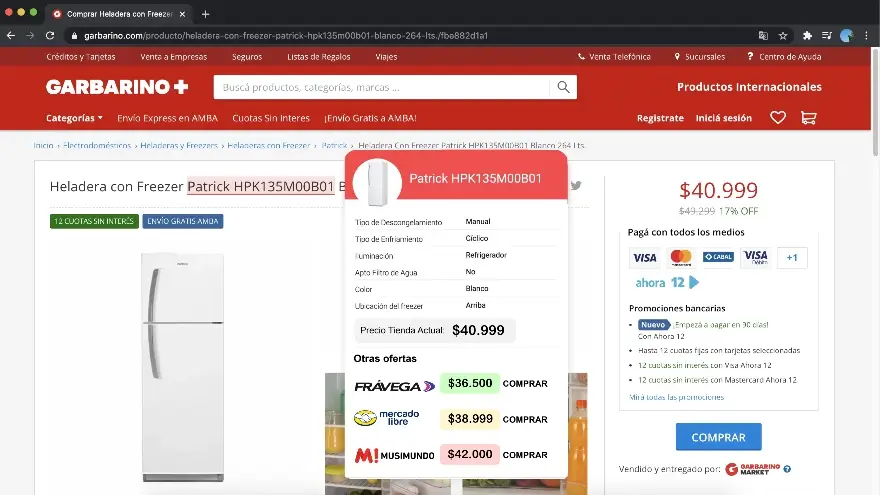
Task: Expand the +1 more payment methods
Action: (792, 258)
